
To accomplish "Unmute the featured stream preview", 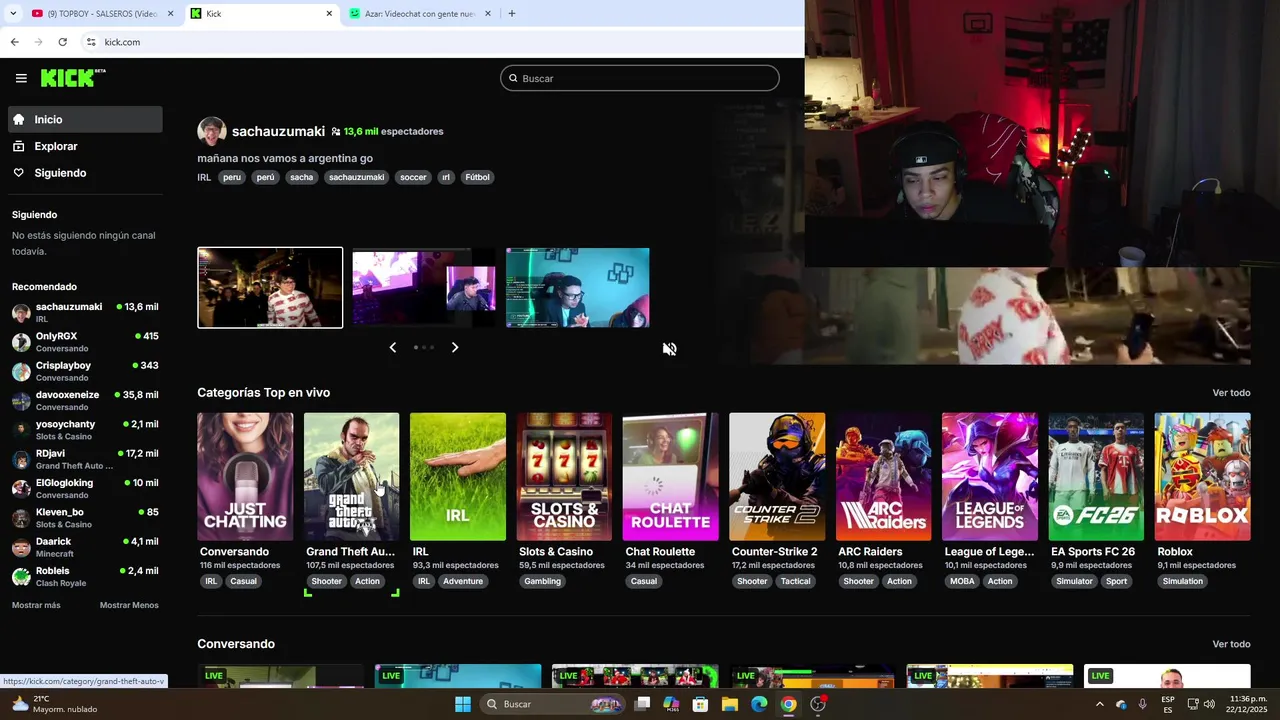I will 670,349.
